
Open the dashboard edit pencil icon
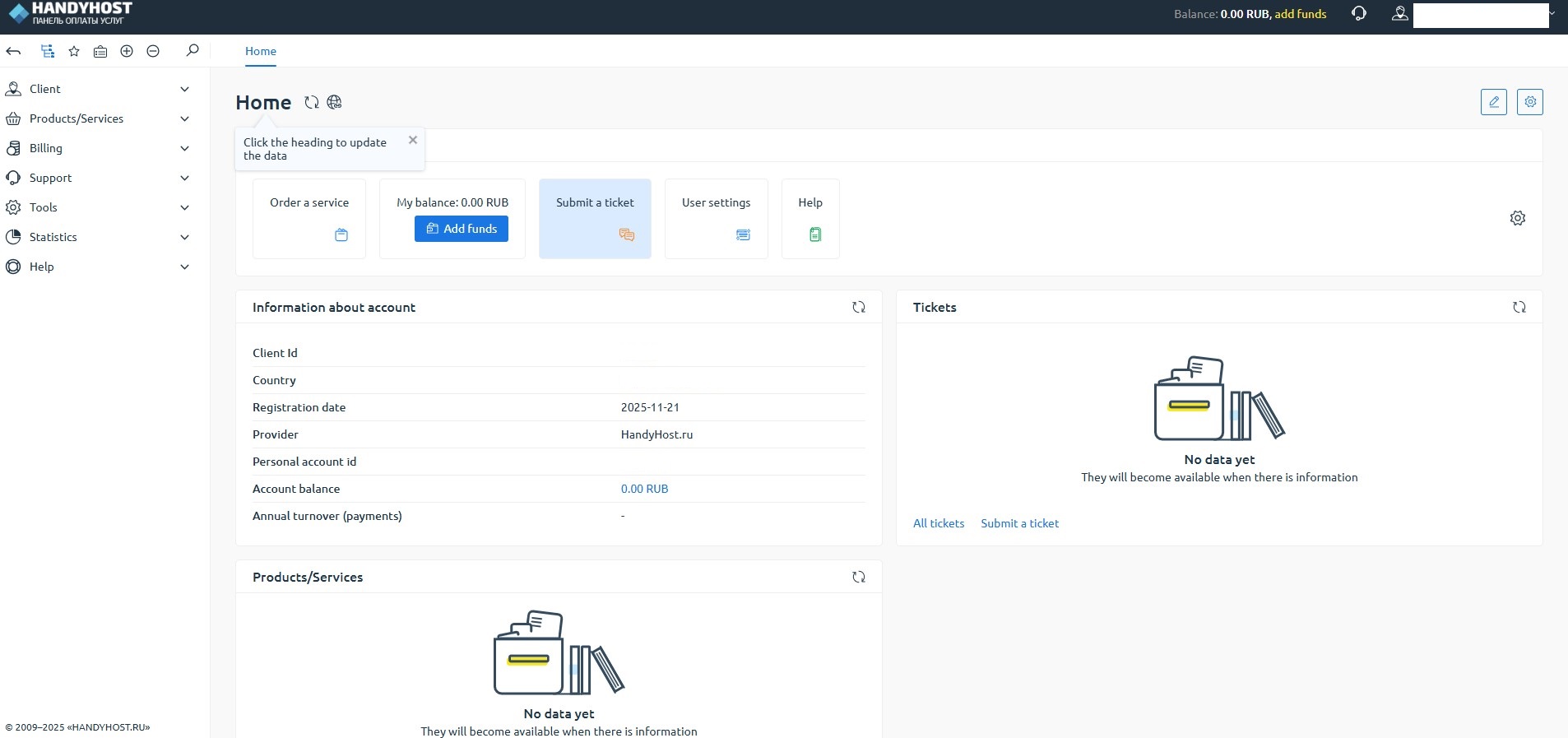(1493, 102)
